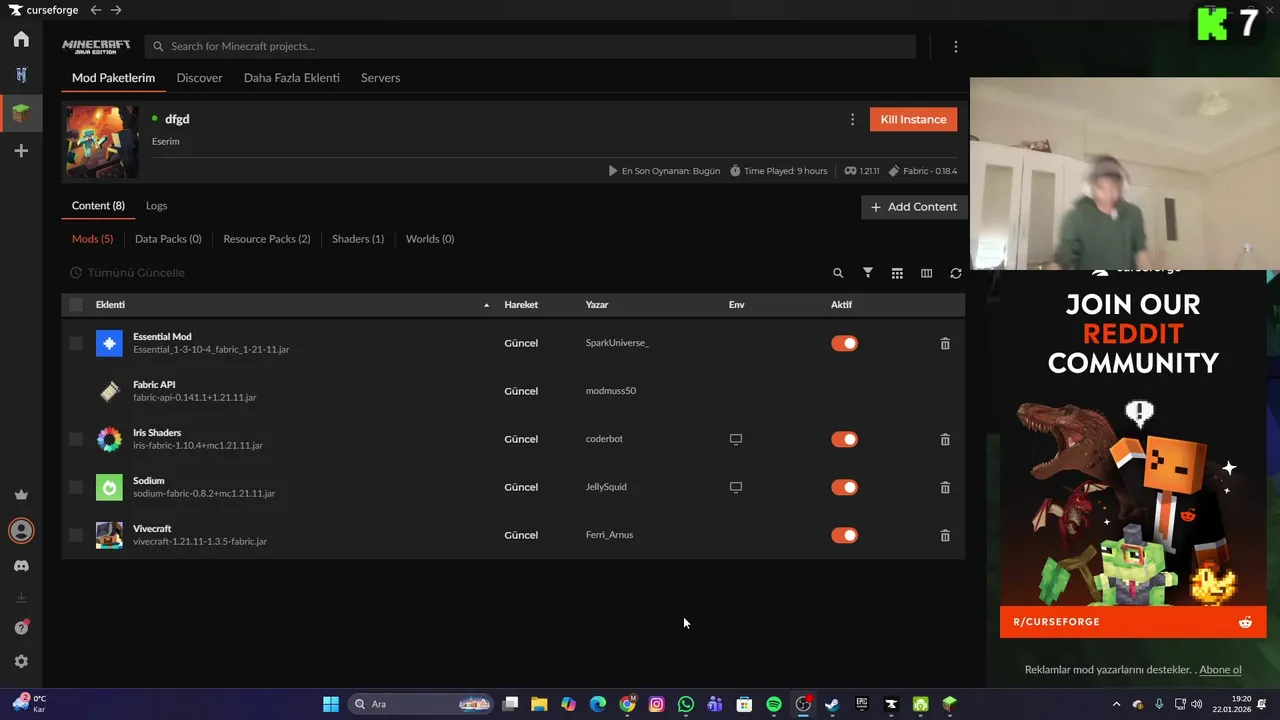The image size is (1280, 720).
Task: Click the Abone ol link
Action: click(1220, 670)
